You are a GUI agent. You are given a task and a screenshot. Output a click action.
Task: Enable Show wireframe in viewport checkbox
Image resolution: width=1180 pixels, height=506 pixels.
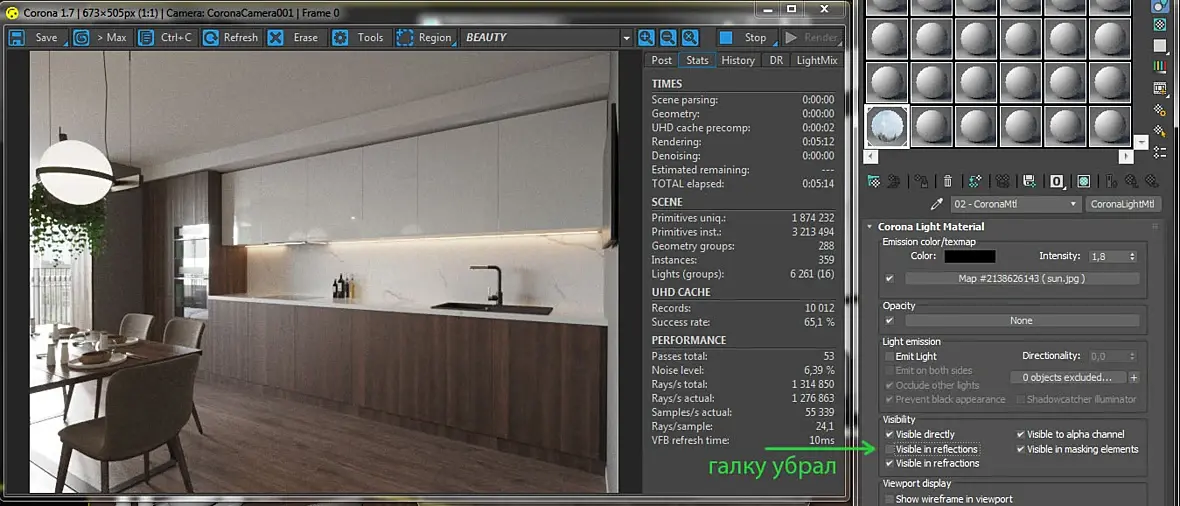coord(890,499)
